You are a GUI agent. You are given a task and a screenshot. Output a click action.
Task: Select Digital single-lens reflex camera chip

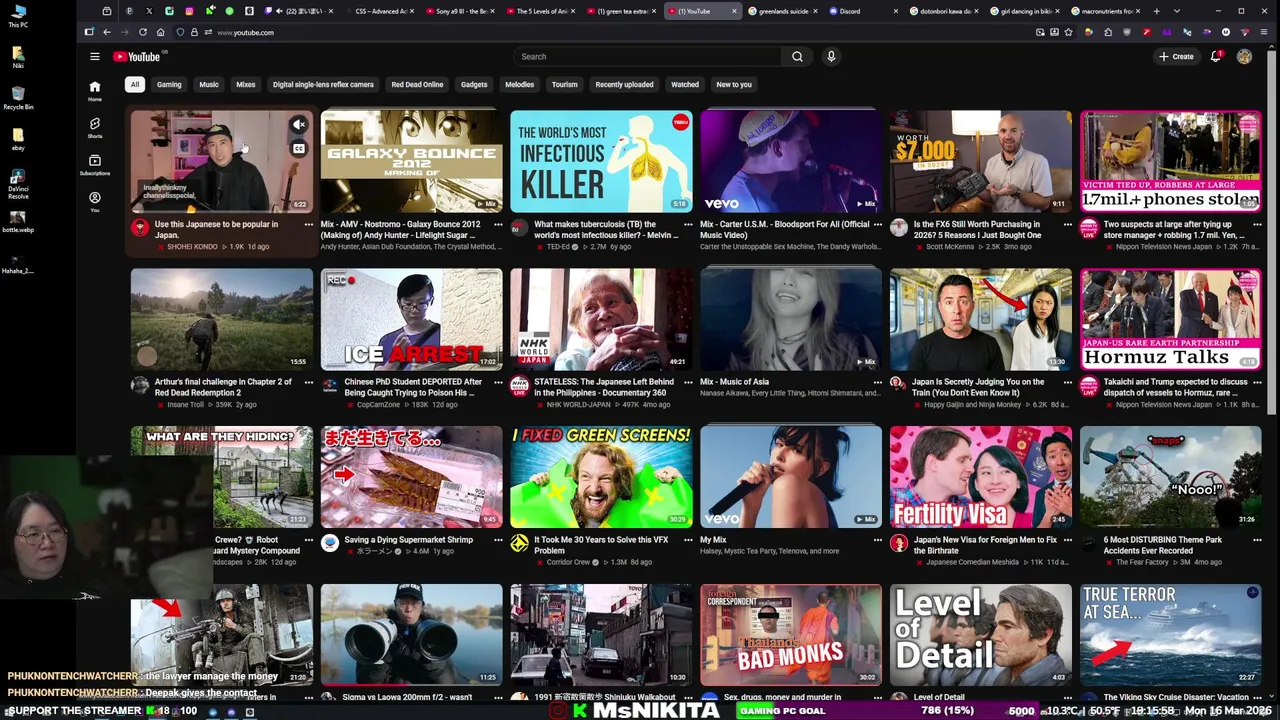coord(323,85)
